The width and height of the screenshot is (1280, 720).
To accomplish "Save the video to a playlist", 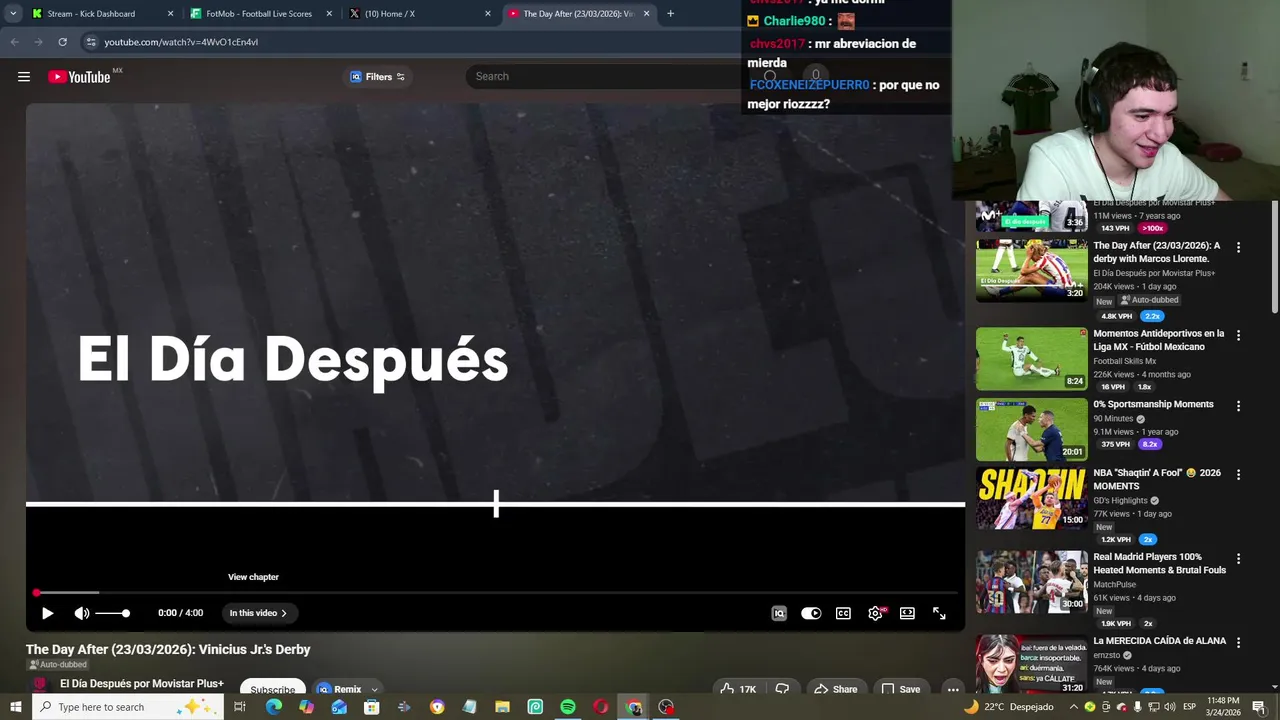I will click(900, 689).
